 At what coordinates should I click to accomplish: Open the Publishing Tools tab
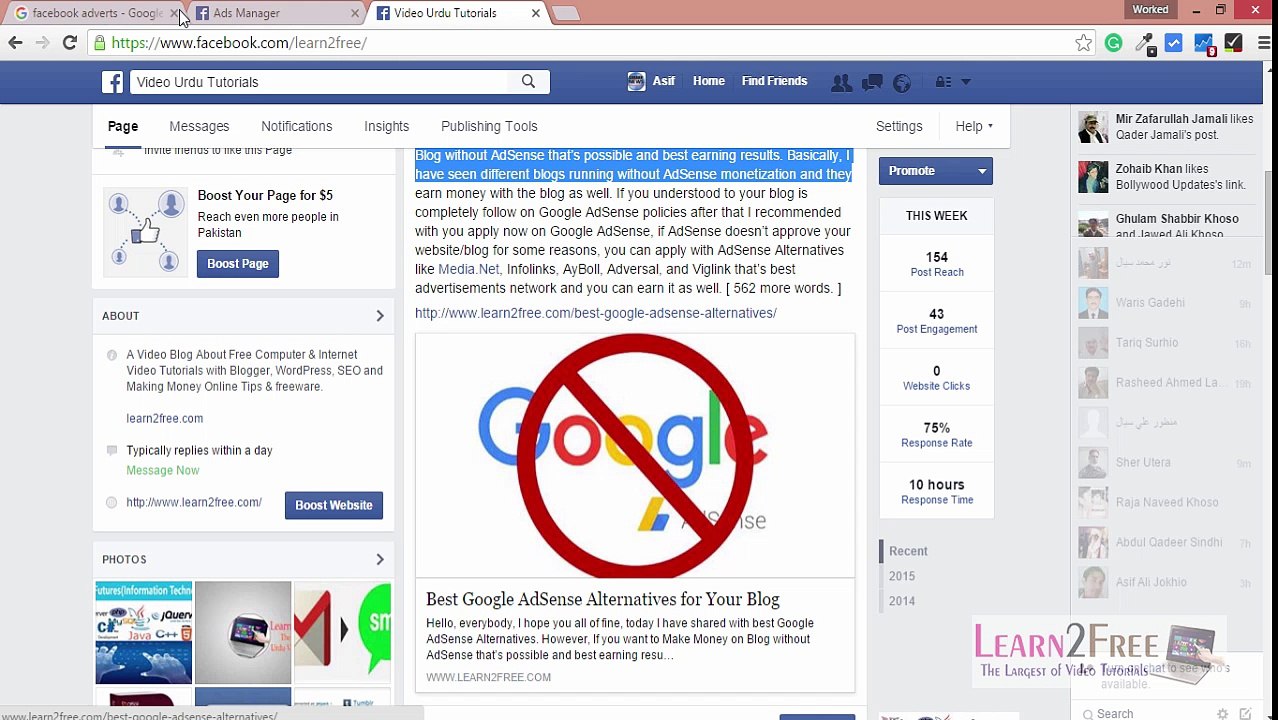click(x=489, y=126)
